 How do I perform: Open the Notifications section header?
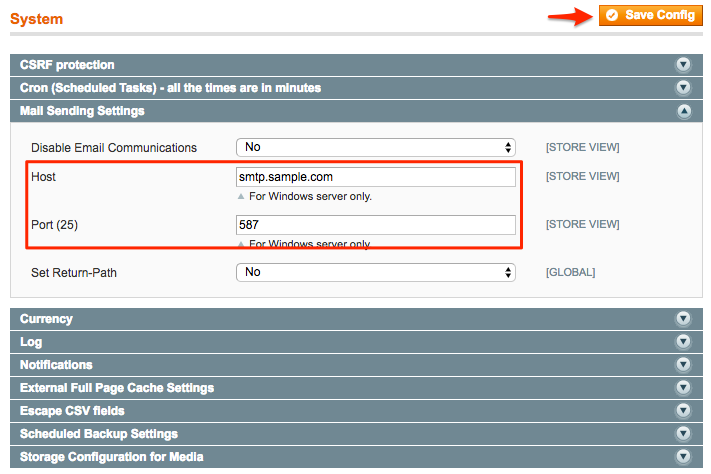point(56,365)
